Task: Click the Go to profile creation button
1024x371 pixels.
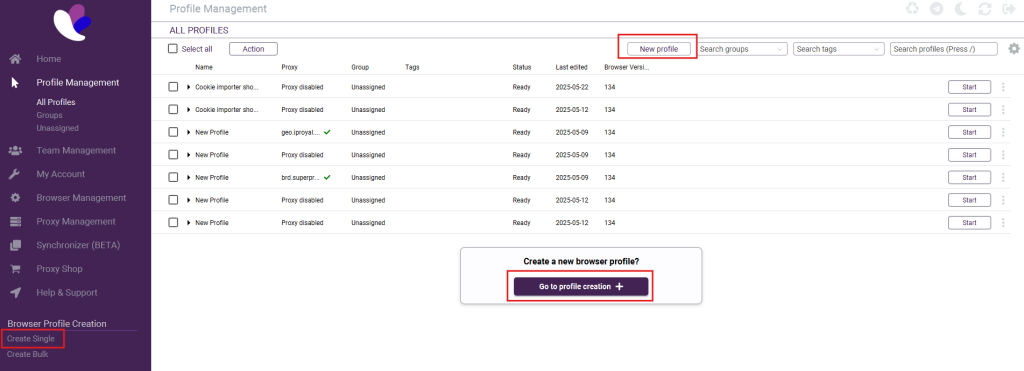Action: tap(581, 287)
